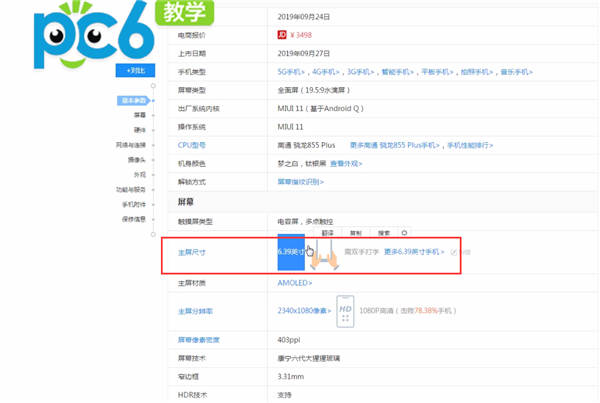
Task: Click the 主屏材质 row label
Action: (x=192, y=283)
